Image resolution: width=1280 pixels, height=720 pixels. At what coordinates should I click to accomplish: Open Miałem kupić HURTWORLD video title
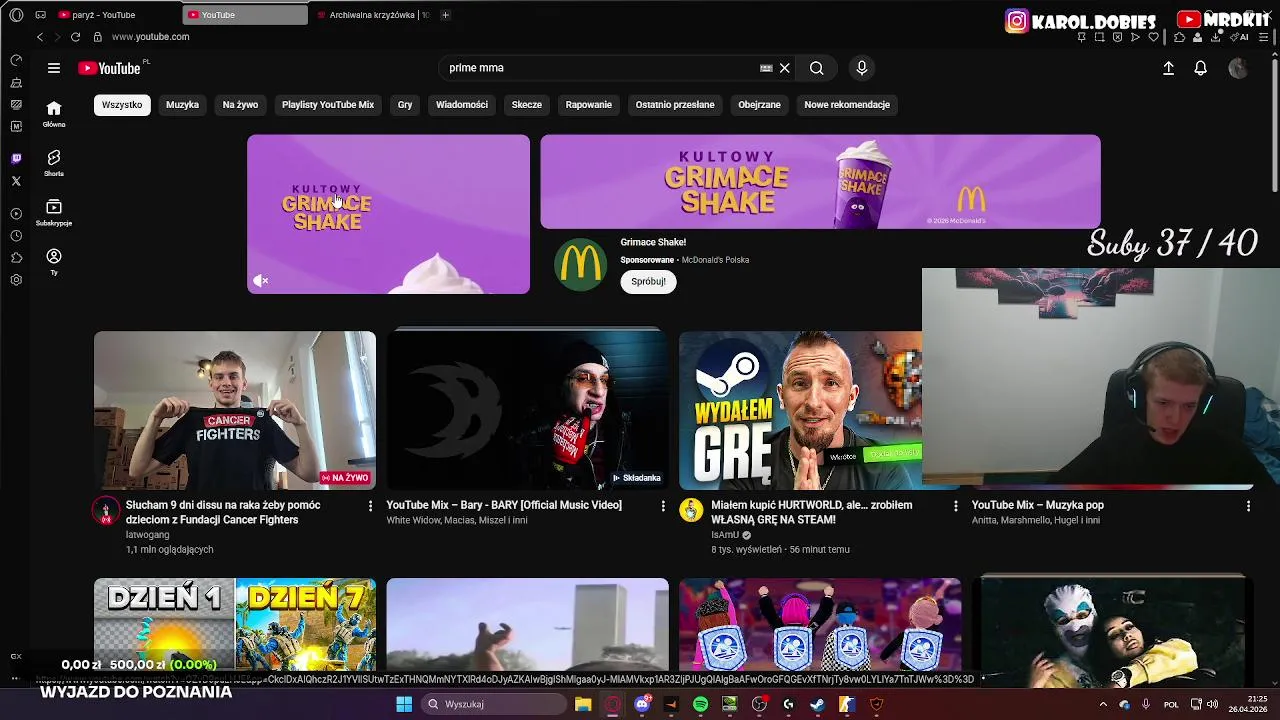point(812,513)
